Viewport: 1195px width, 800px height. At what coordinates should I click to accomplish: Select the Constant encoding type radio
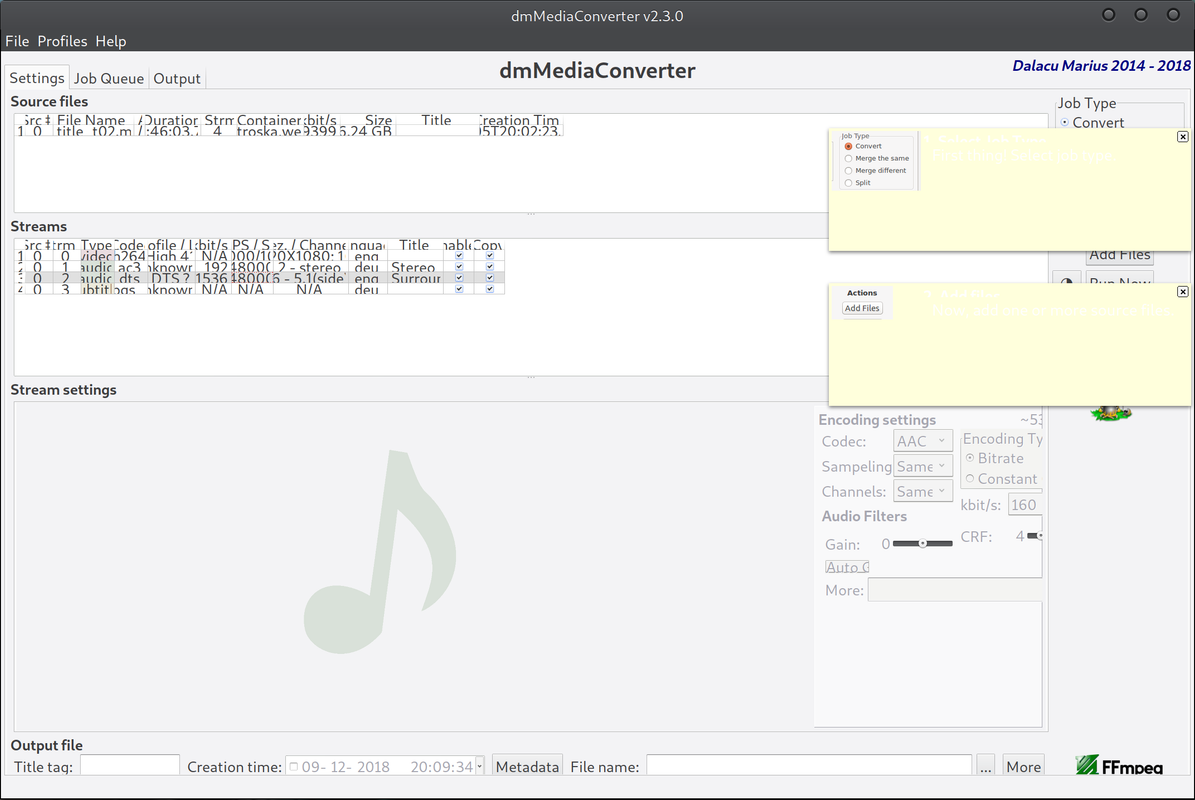[970, 478]
